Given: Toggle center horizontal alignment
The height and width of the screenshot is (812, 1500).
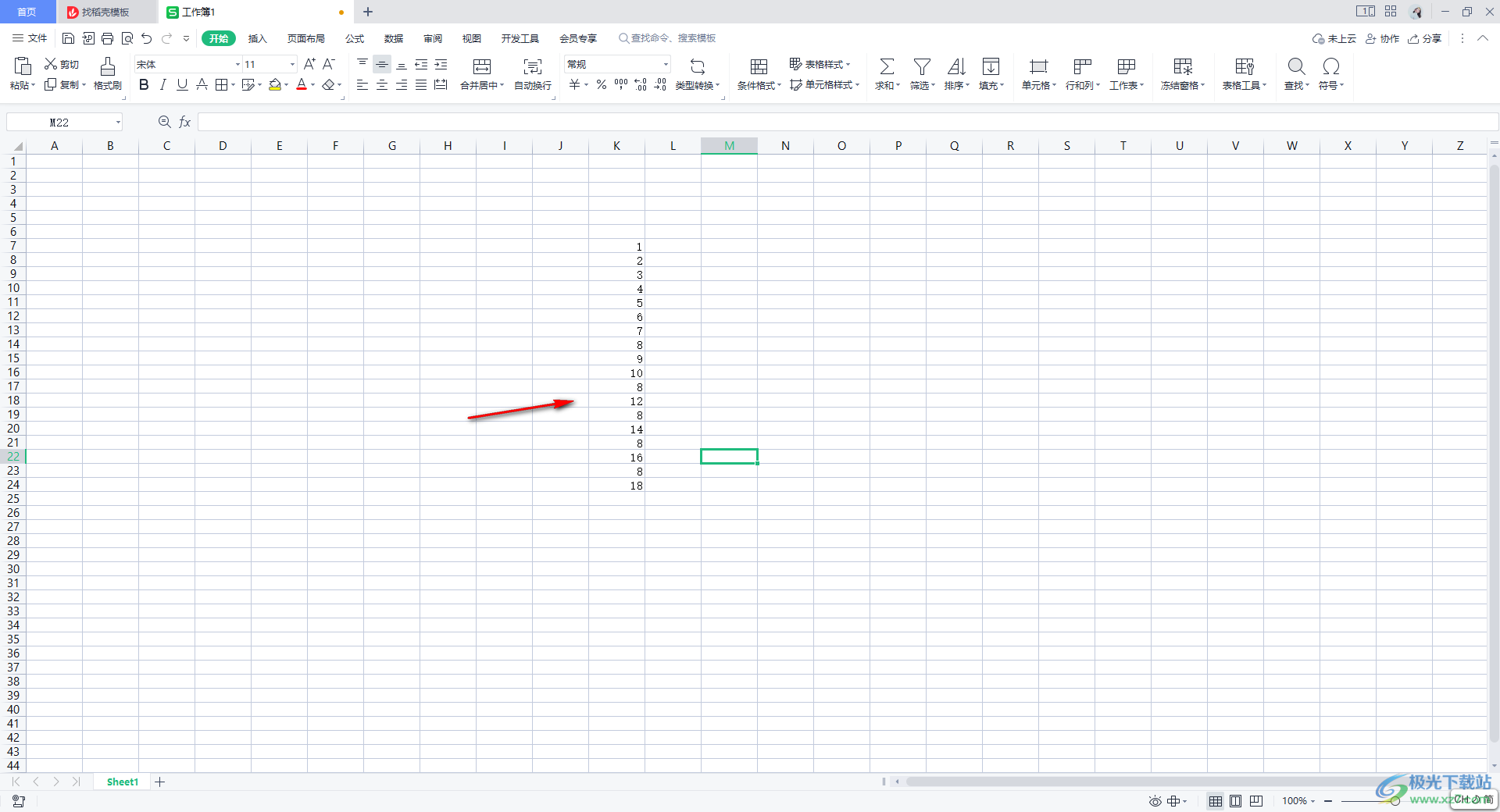Looking at the screenshot, I should click(382, 84).
